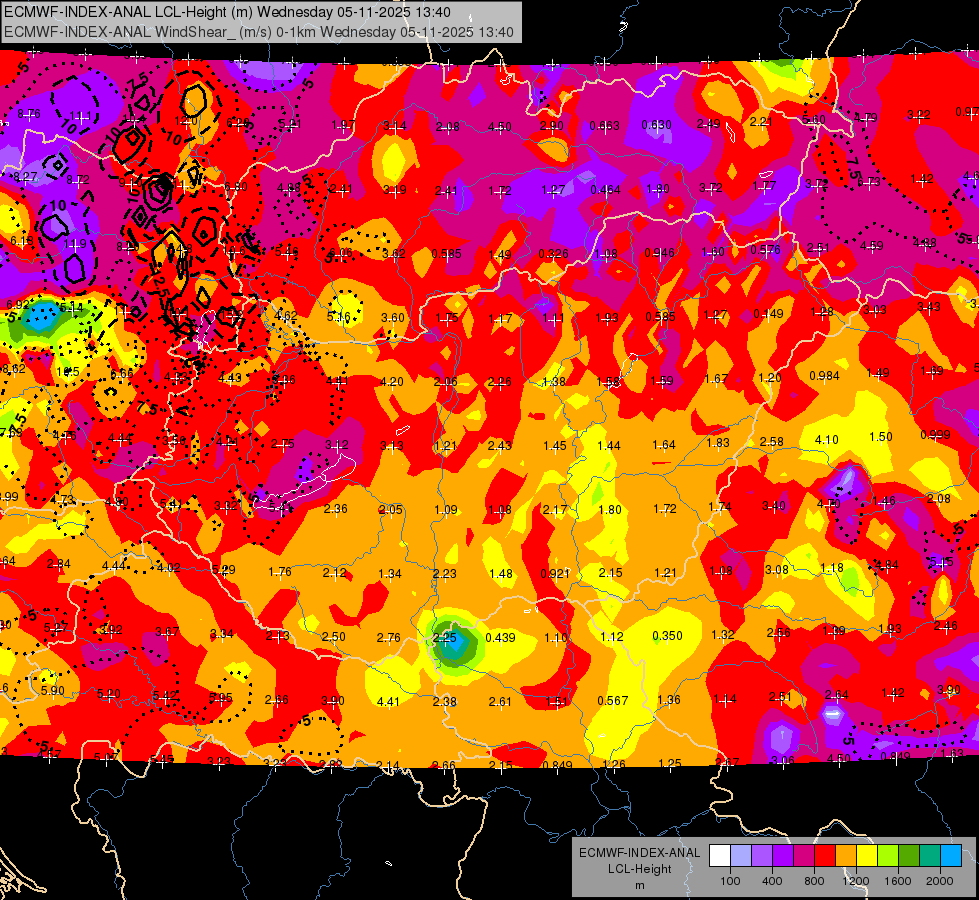Click the wind shear value 2.05
Image resolution: width=979 pixels, height=900 pixels.
[390, 510]
